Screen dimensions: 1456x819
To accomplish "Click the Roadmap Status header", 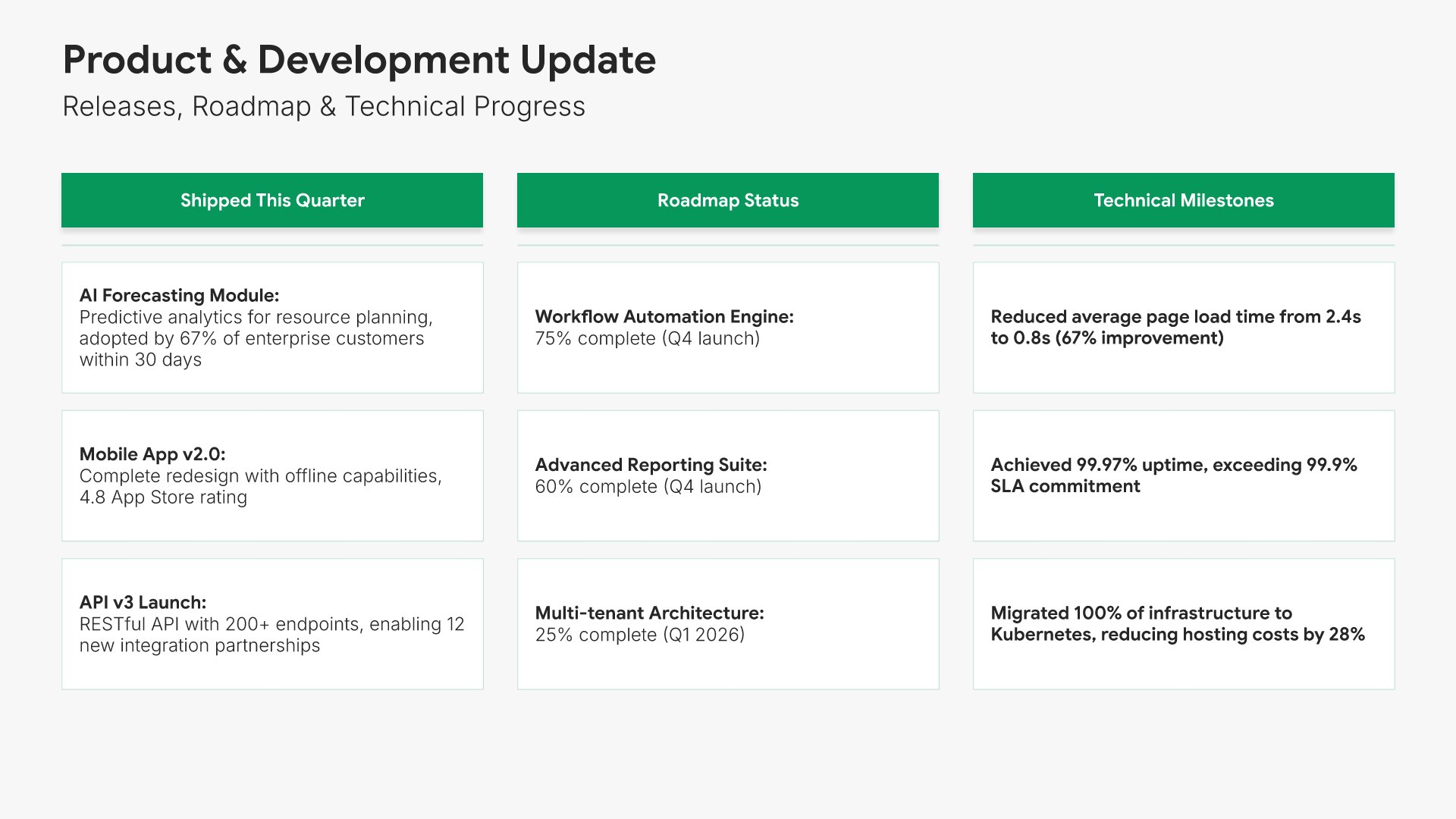I will (x=728, y=200).
